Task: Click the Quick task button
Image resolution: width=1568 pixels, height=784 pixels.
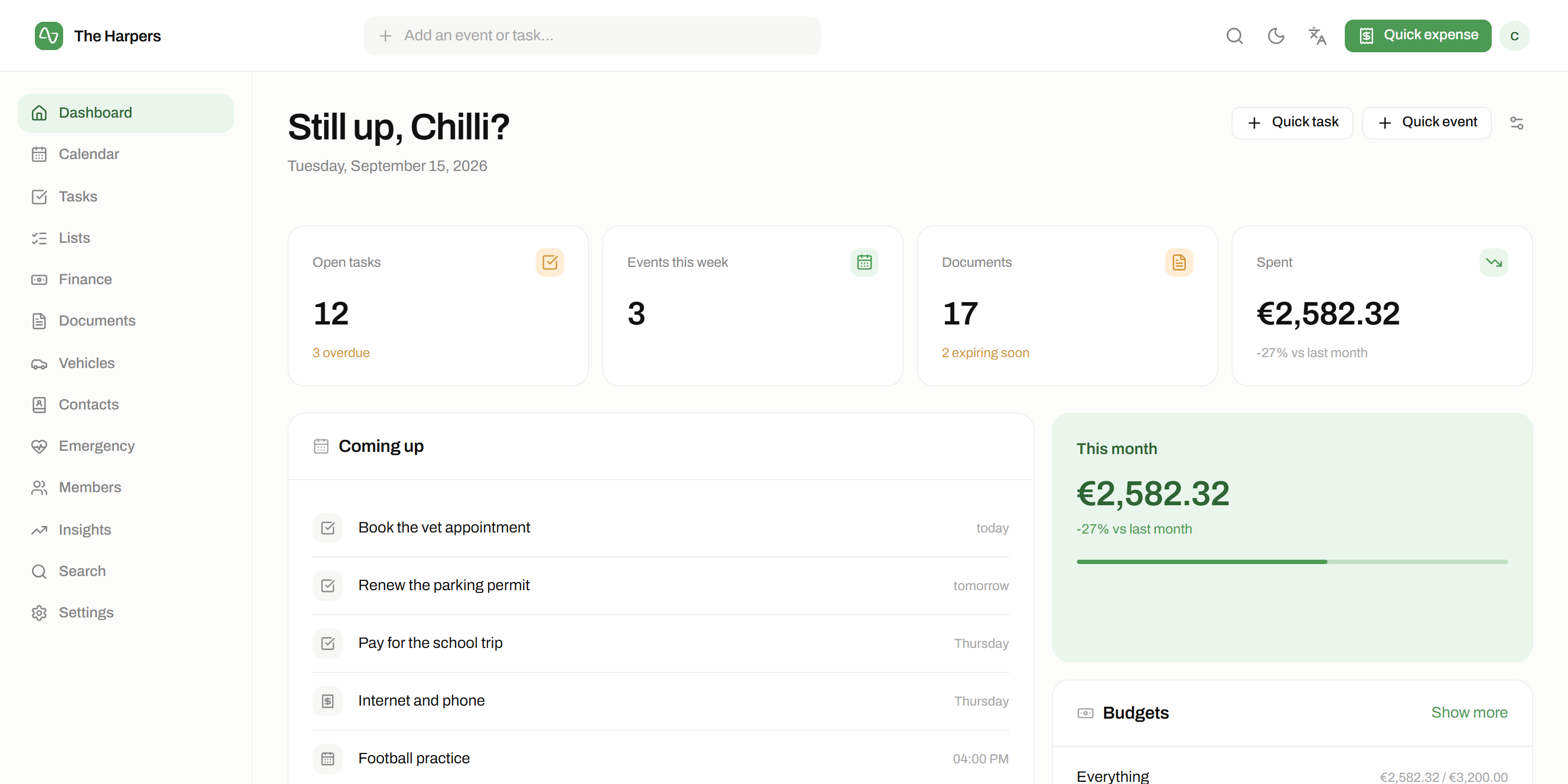Action: pos(1291,122)
